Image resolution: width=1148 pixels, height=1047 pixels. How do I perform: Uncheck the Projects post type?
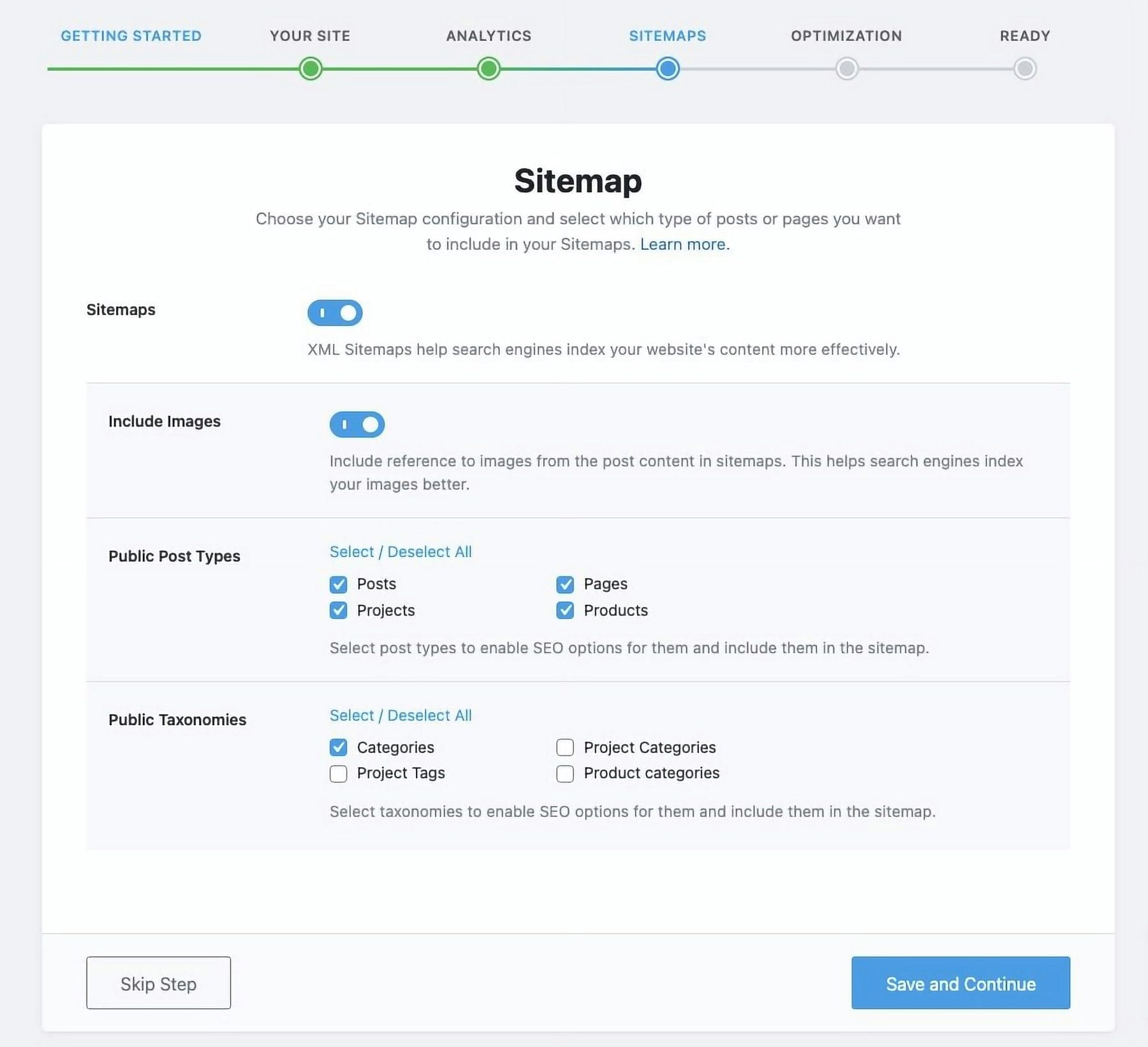[337, 610]
